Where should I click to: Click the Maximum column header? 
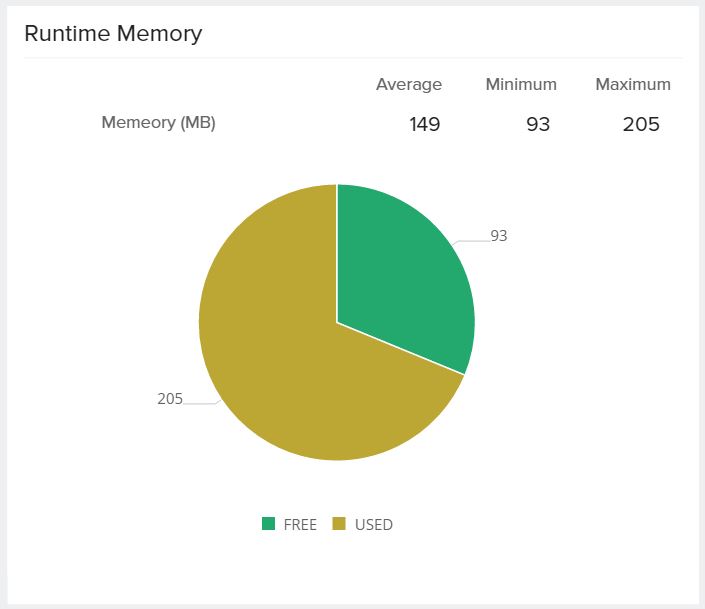pos(633,84)
